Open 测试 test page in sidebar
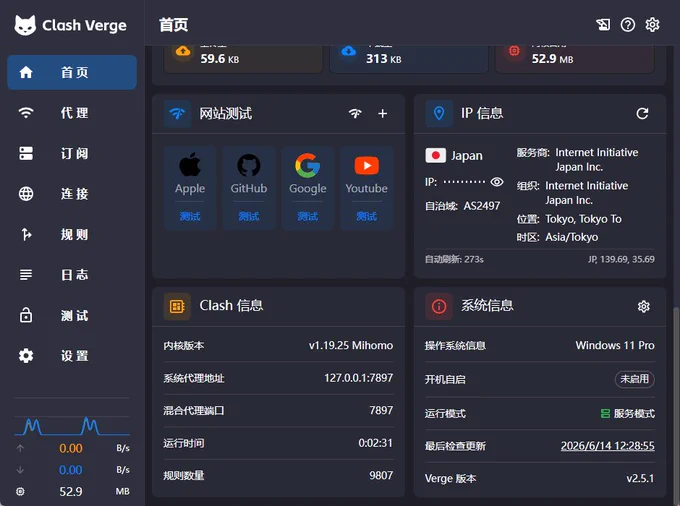Viewport: 680px width, 506px height. (x=72, y=315)
